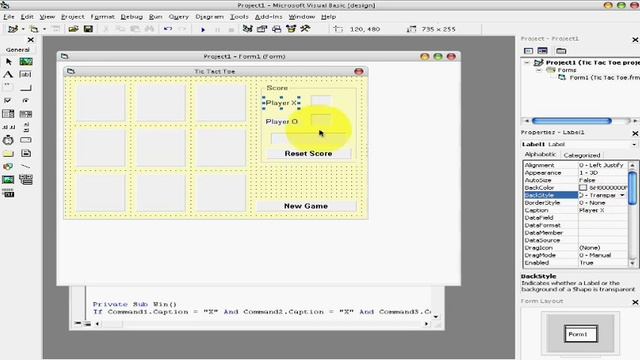Open the BackStyle value dropdown
The width and height of the screenshot is (640, 360).
click(622, 196)
